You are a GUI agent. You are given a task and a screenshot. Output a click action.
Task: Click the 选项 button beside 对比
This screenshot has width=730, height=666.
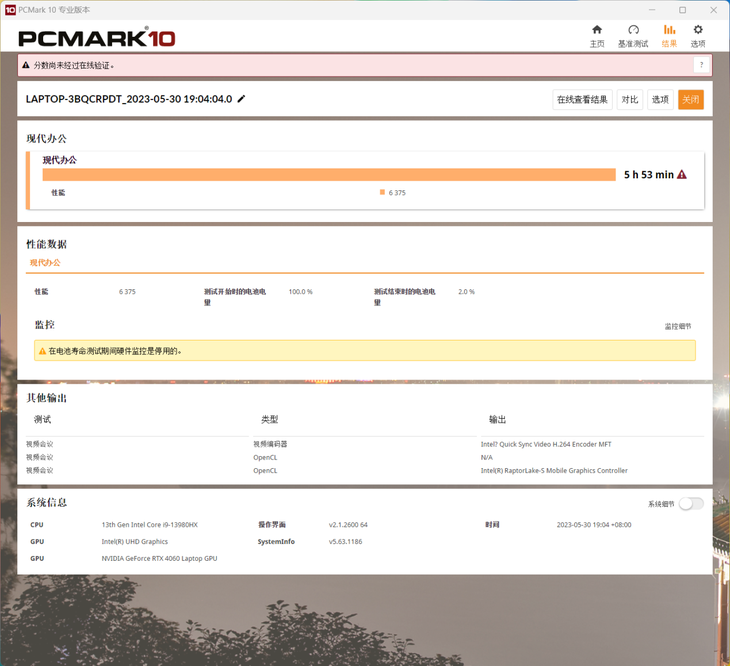[660, 100]
